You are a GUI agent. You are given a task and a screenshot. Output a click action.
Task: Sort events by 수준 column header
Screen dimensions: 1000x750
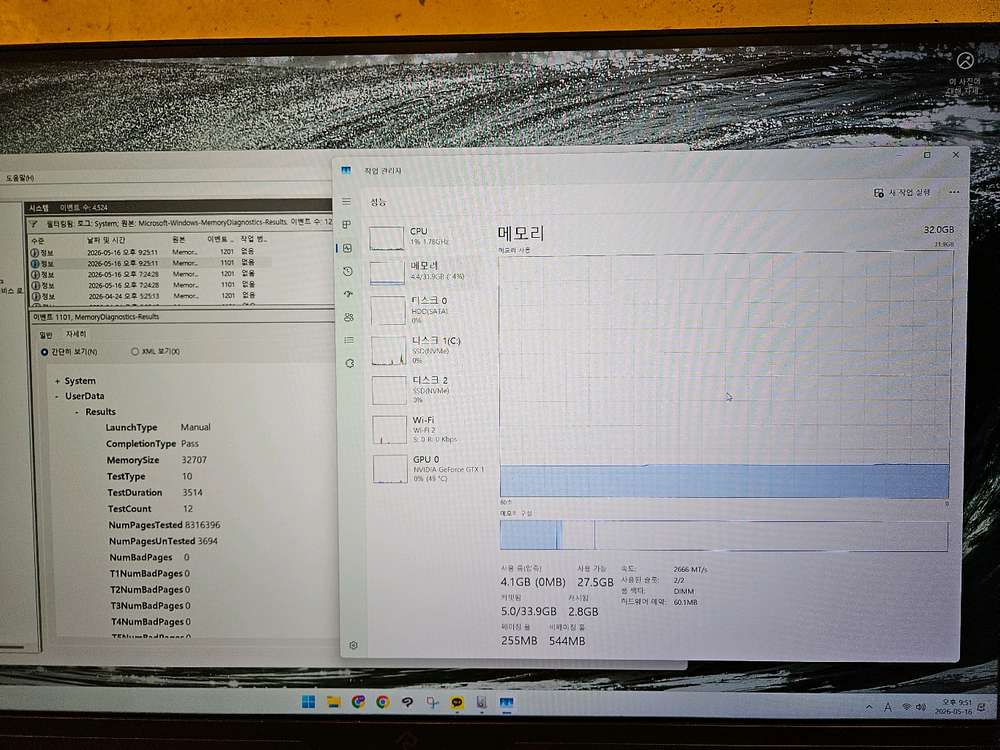click(x=38, y=241)
